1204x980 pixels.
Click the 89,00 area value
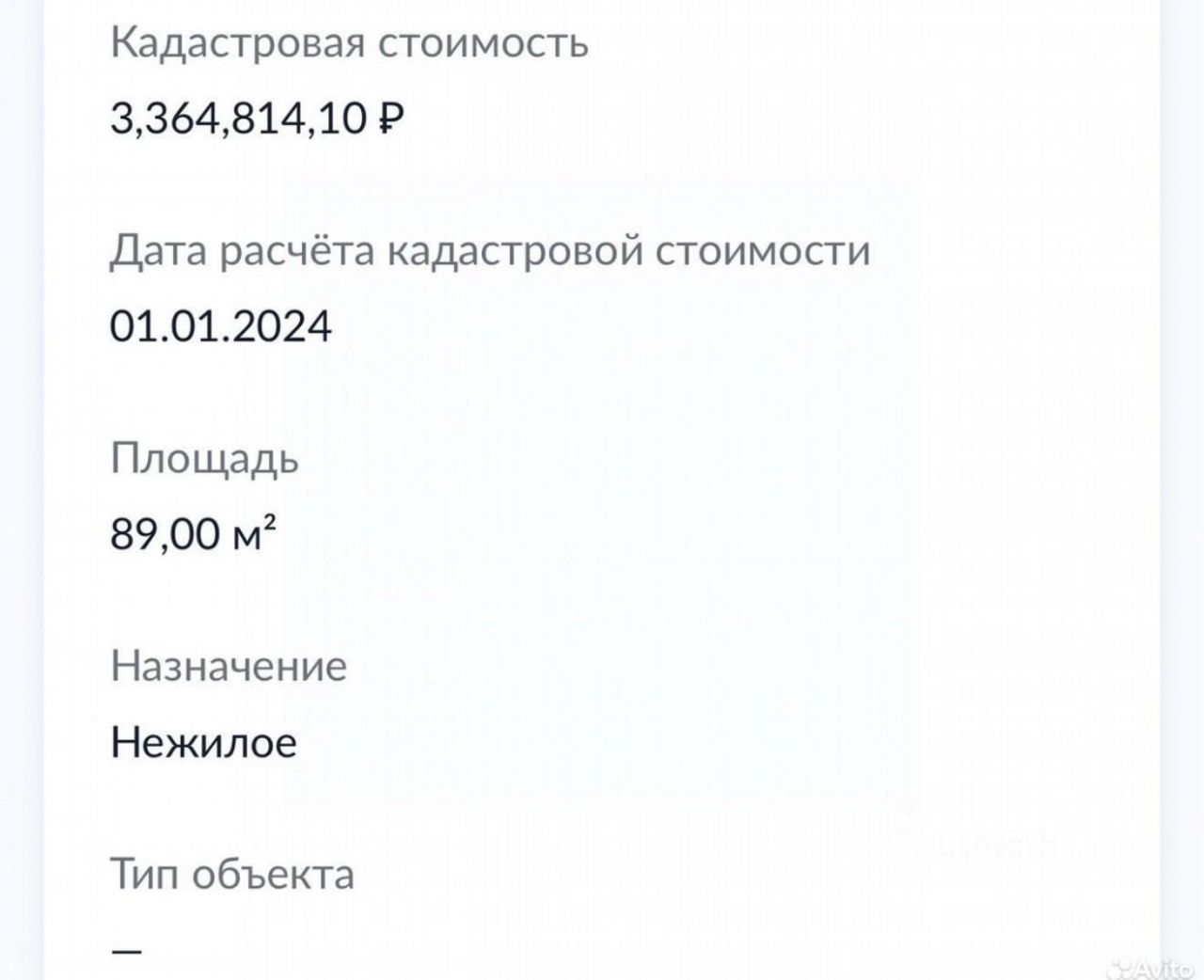[x=165, y=534]
